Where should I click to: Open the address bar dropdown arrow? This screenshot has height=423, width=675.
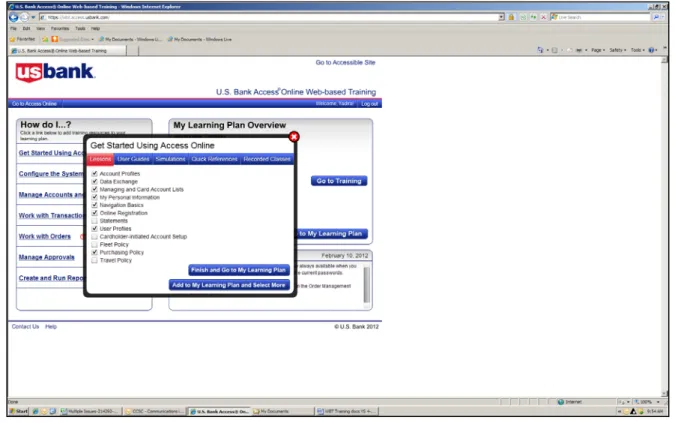coord(501,17)
